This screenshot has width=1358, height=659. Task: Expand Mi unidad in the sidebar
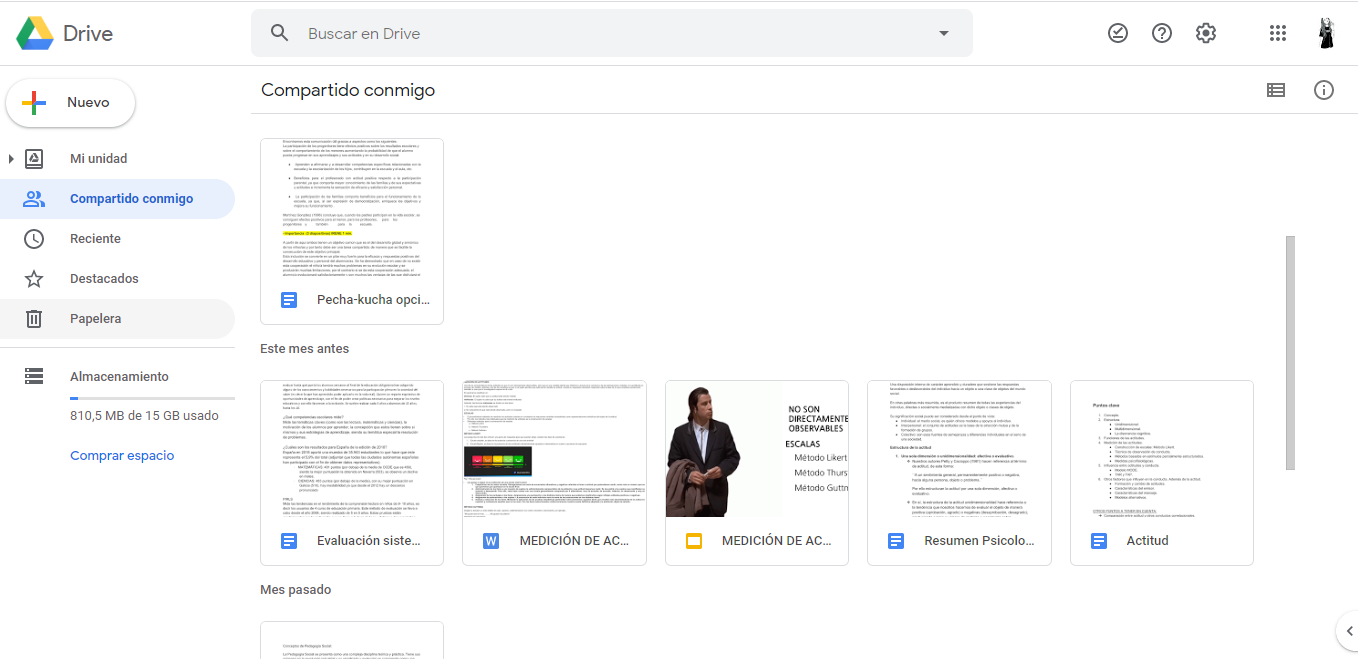pyautogui.click(x=11, y=158)
